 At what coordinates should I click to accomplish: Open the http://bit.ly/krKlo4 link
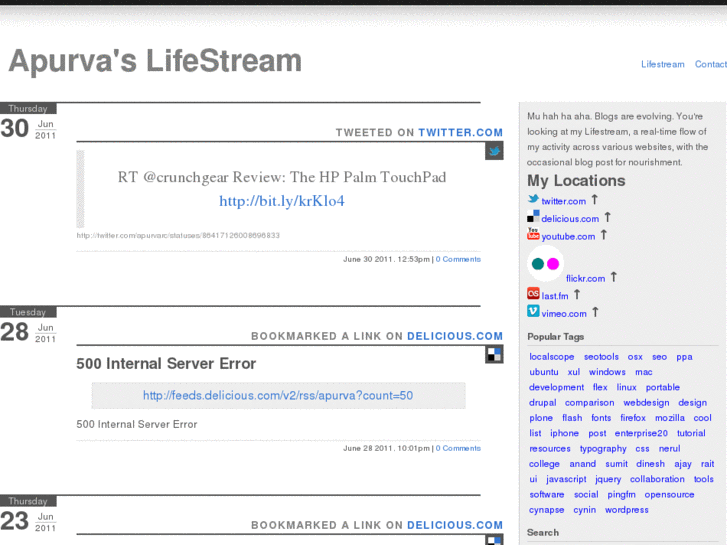point(282,201)
